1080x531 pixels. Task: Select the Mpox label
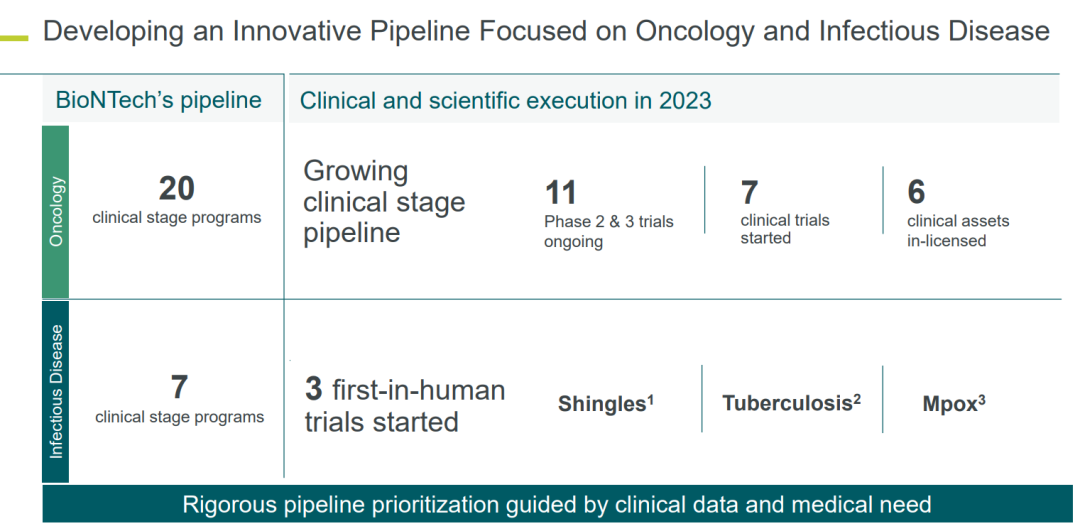click(x=953, y=404)
